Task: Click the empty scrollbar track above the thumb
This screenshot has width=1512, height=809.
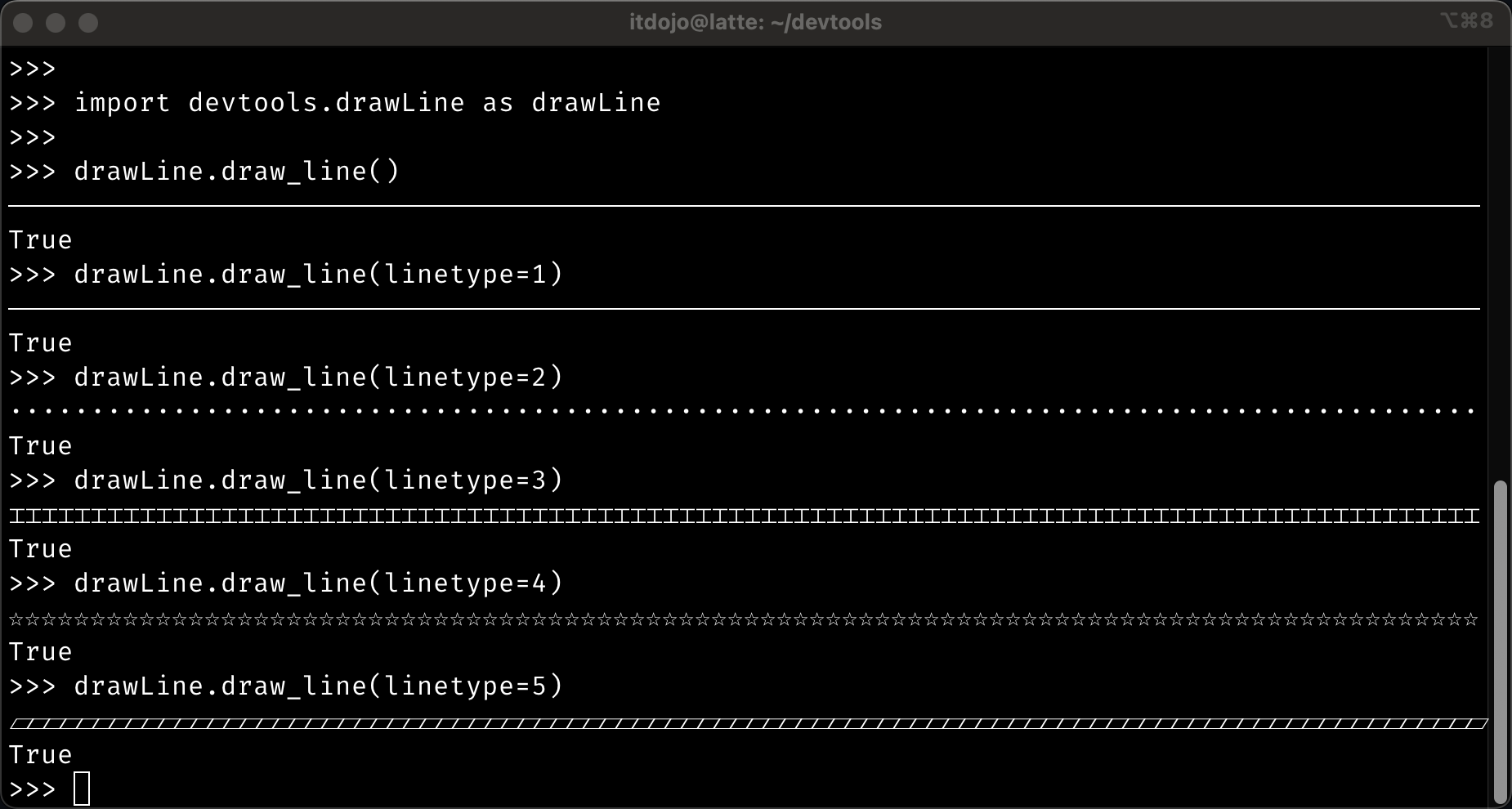Action: (1499, 261)
